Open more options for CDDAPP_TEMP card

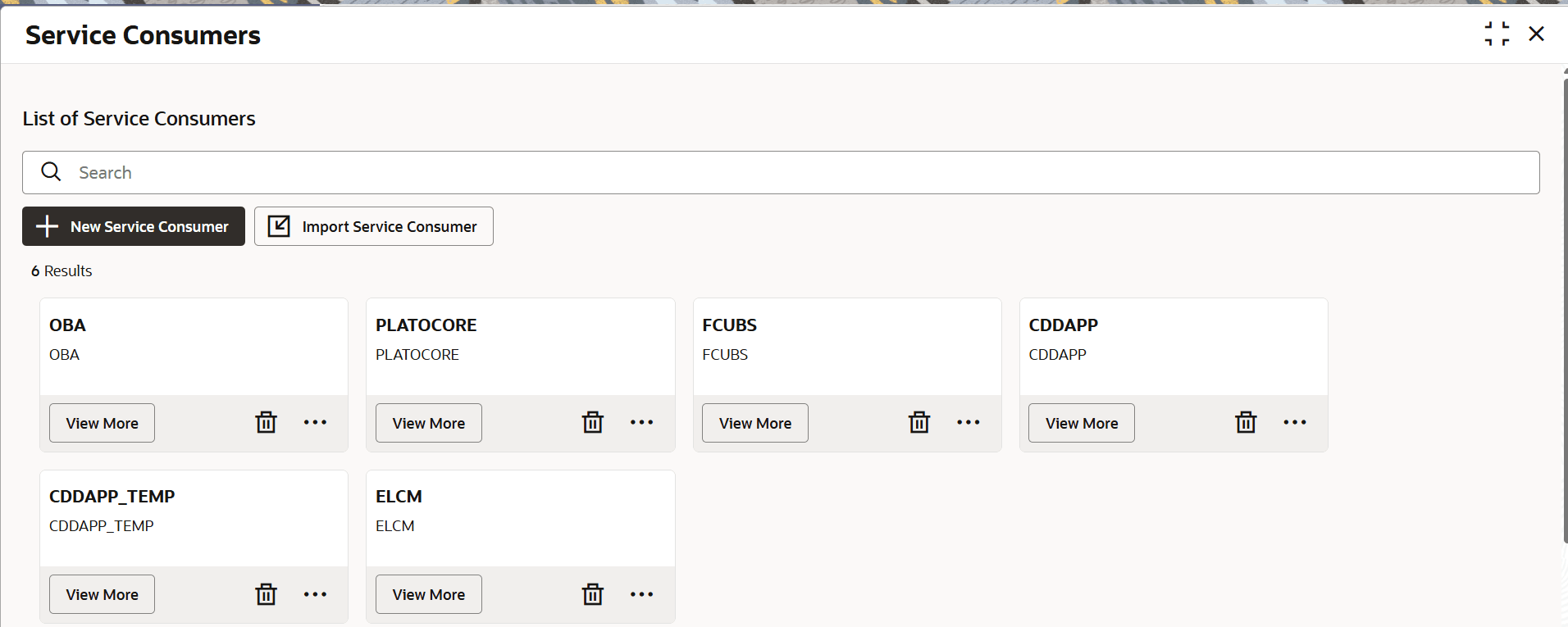315,594
